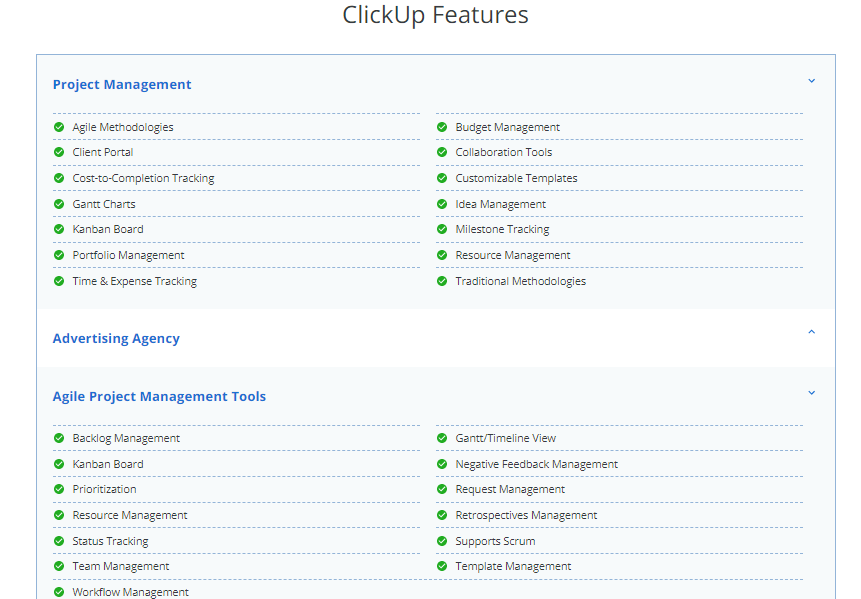Select Time & Expense Tracking item
861x599 pixels.
[134, 281]
